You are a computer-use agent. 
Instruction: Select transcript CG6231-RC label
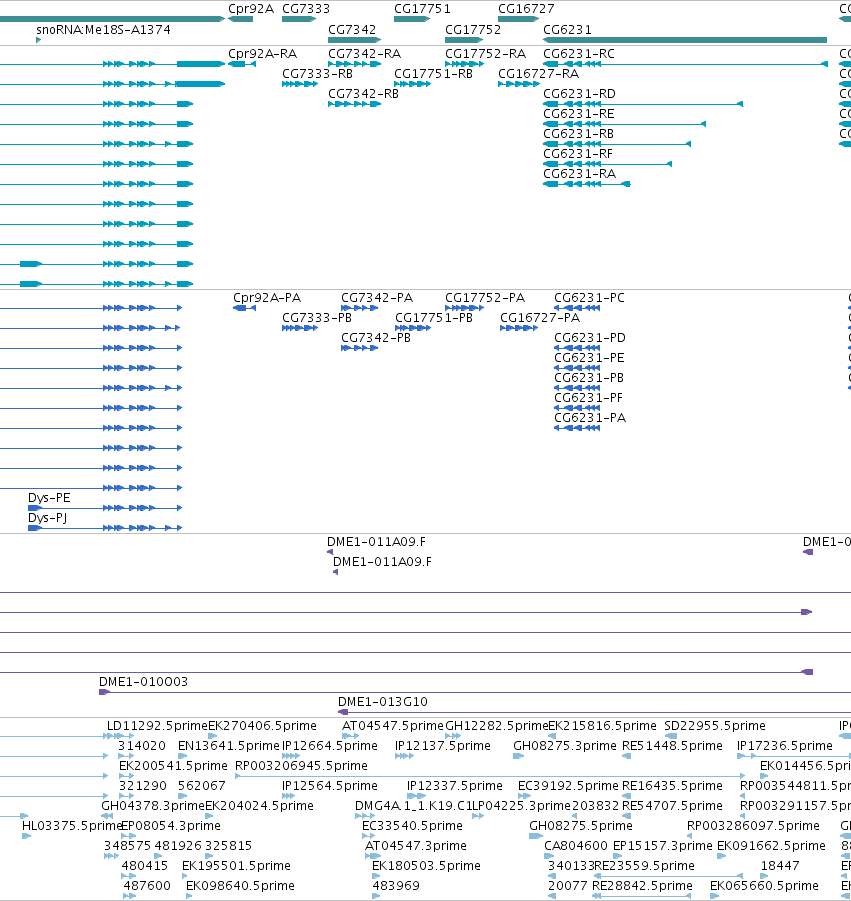(579, 53)
